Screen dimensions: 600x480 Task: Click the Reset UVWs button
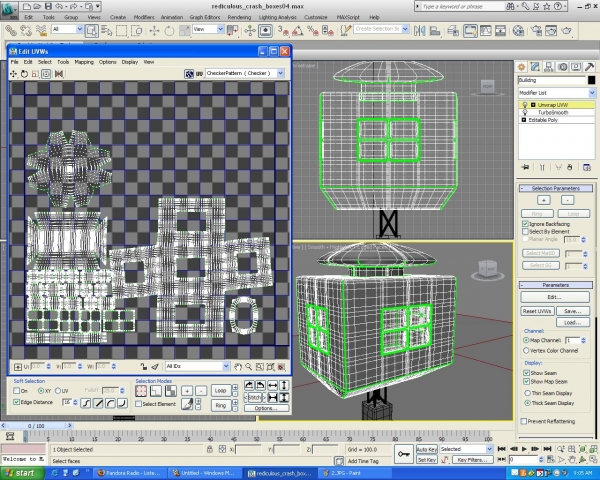(x=537, y=311)
